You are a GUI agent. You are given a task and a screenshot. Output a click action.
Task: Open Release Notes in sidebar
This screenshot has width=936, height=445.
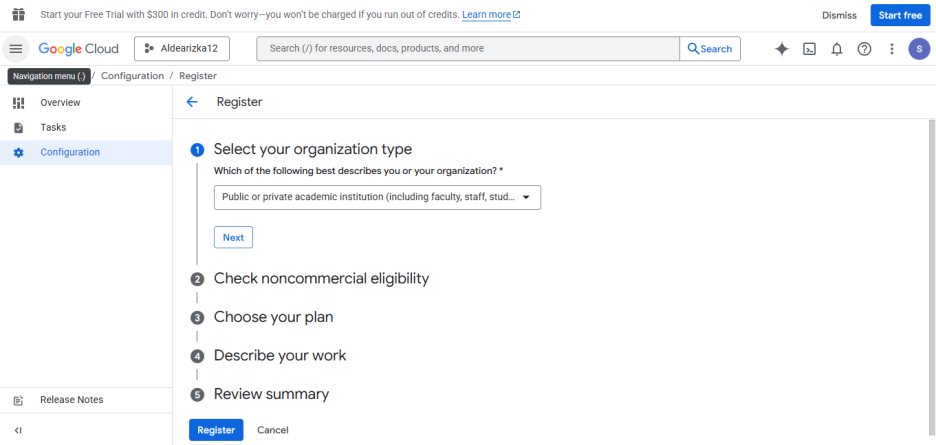tap(86, 400)
